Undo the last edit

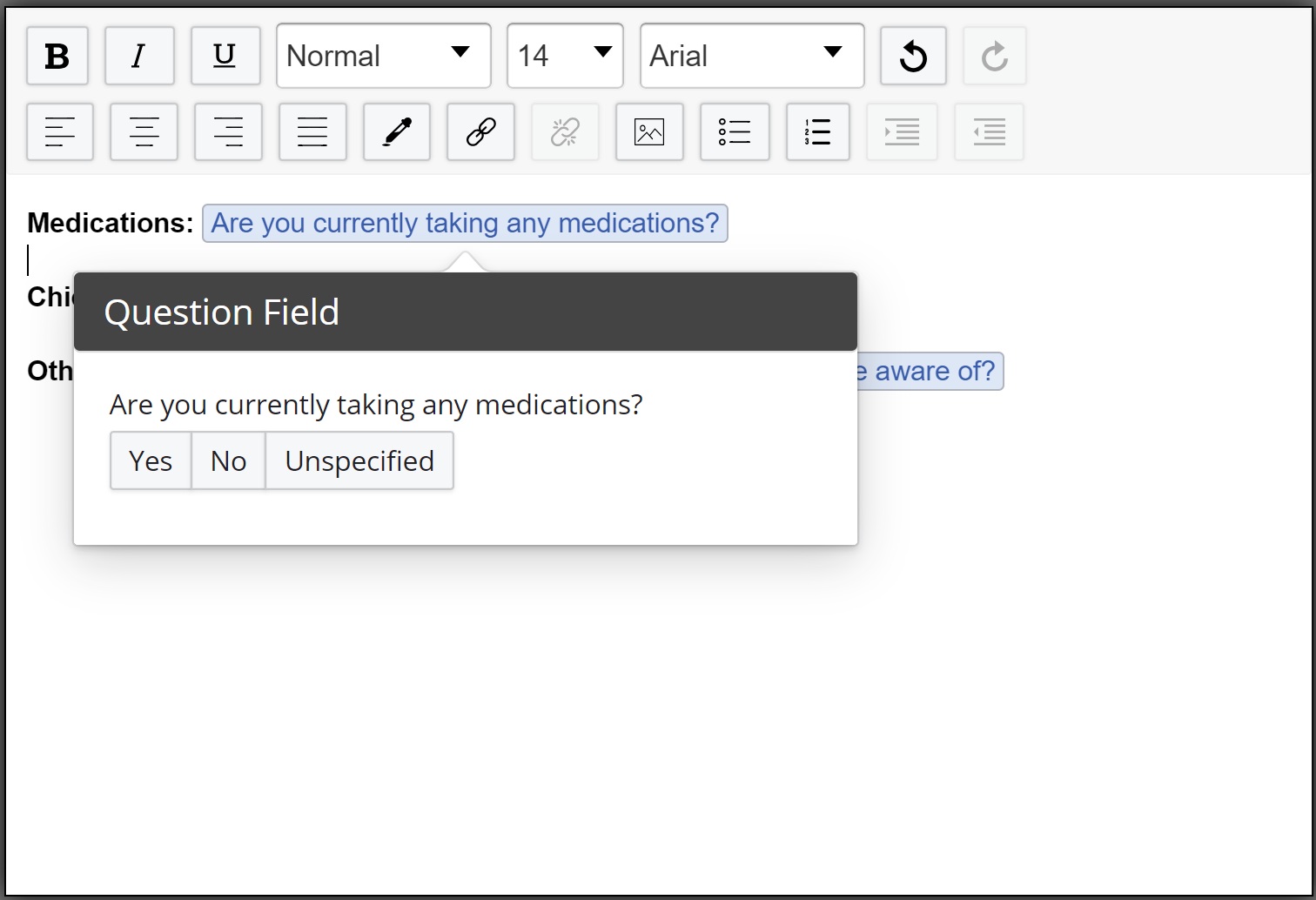coord(912,56)
